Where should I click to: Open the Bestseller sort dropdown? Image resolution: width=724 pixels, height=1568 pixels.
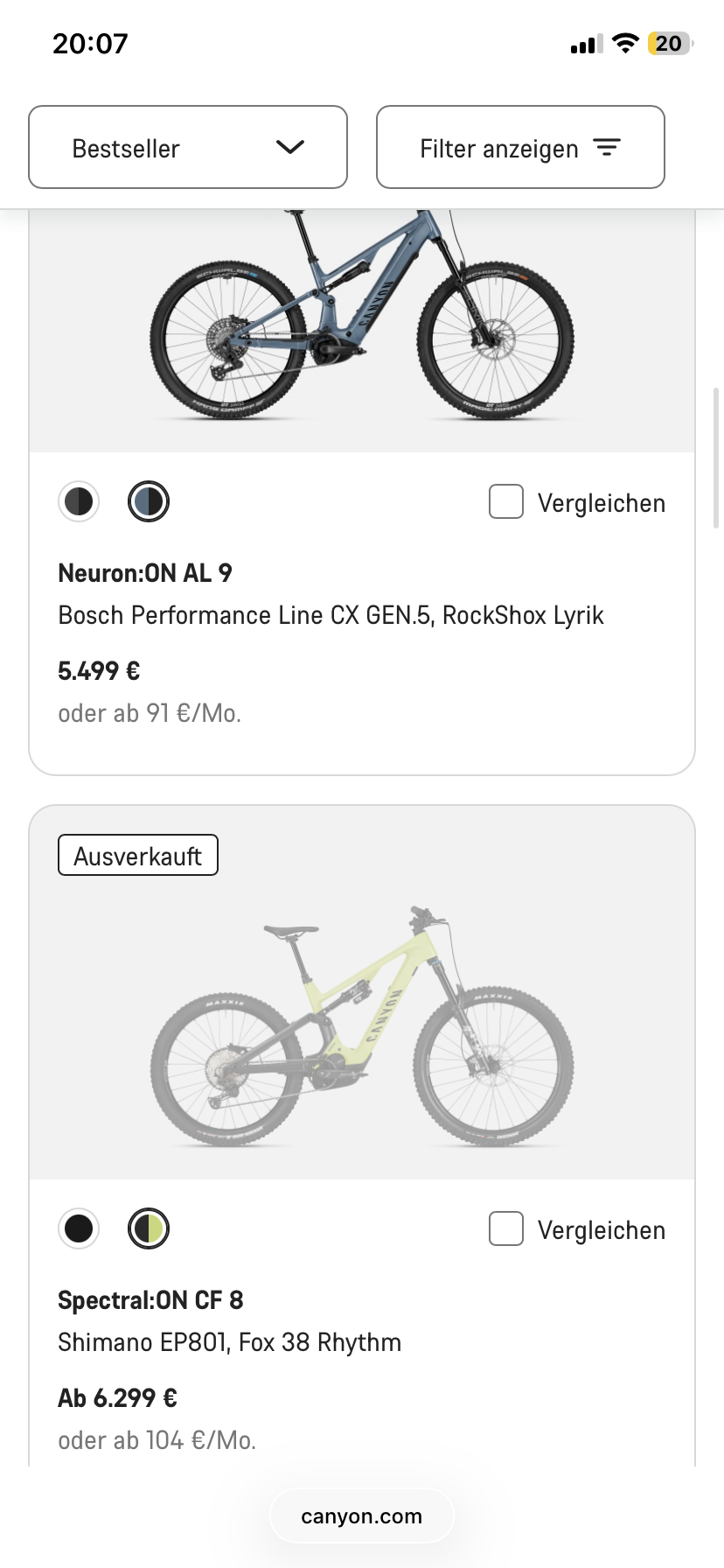(187, 147)
